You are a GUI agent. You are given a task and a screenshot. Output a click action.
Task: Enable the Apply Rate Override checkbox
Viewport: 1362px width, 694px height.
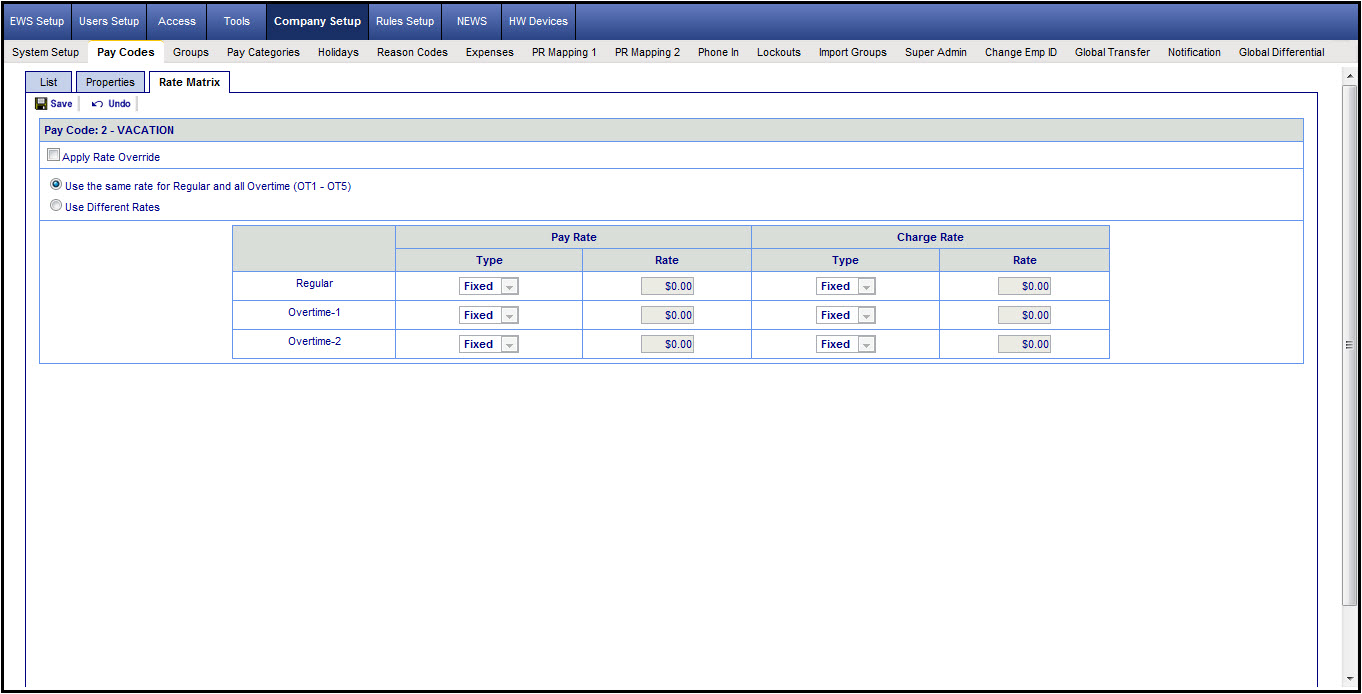point(54,156)
